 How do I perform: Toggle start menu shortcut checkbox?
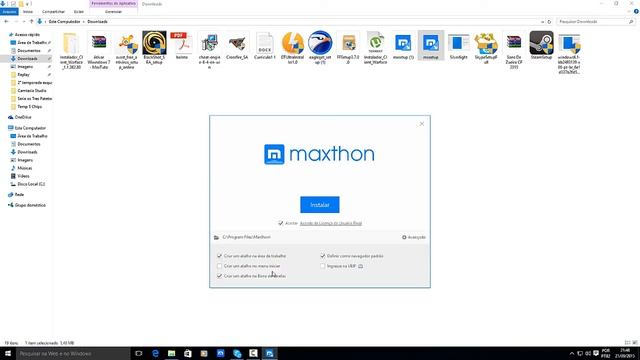point(220,266)
